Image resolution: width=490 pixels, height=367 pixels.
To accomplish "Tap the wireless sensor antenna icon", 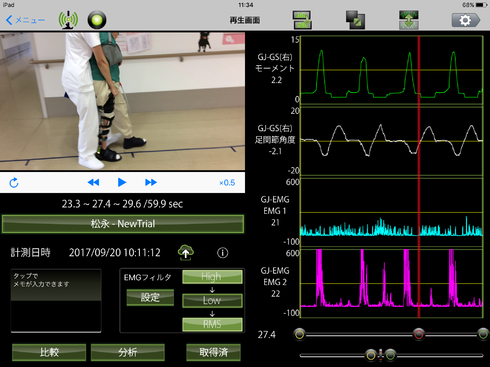I will tap(68, 20).
